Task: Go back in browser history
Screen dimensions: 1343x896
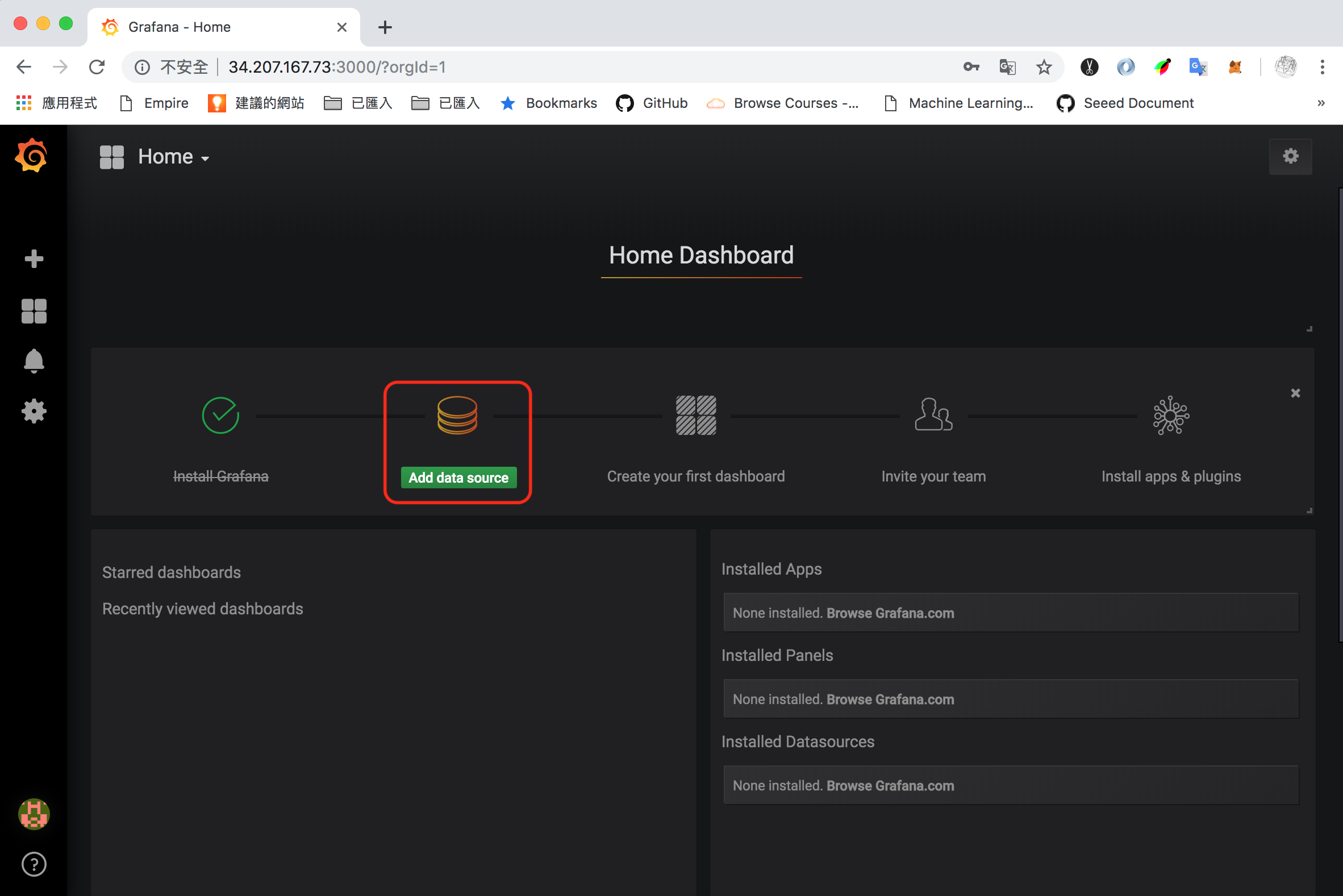Action: tap(24, 67)
